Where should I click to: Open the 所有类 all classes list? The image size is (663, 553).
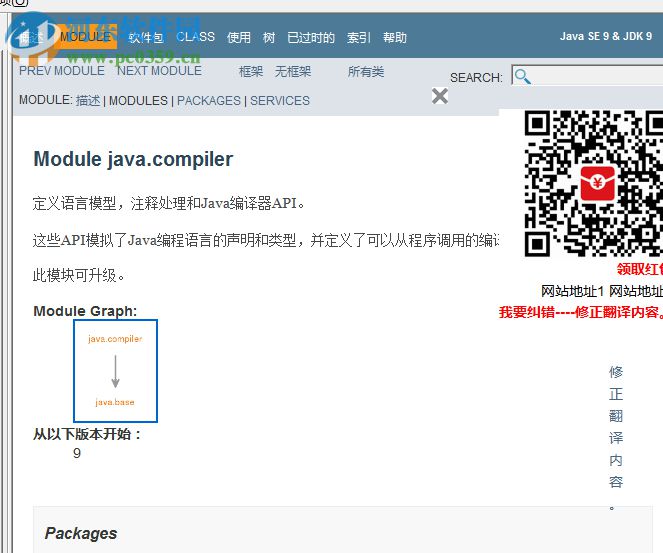pos(366,71)
